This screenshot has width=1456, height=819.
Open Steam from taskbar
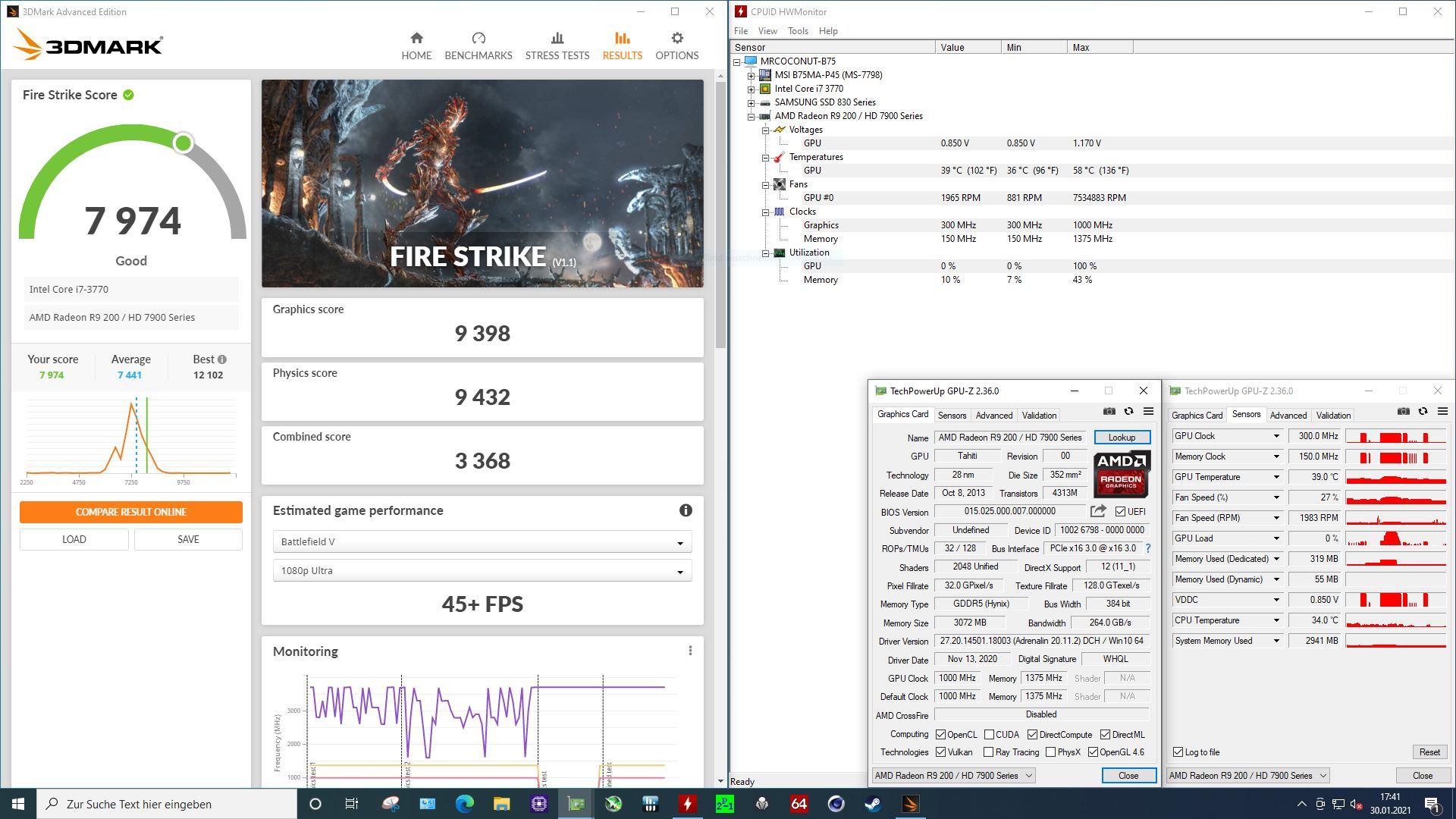coord(873,804)
